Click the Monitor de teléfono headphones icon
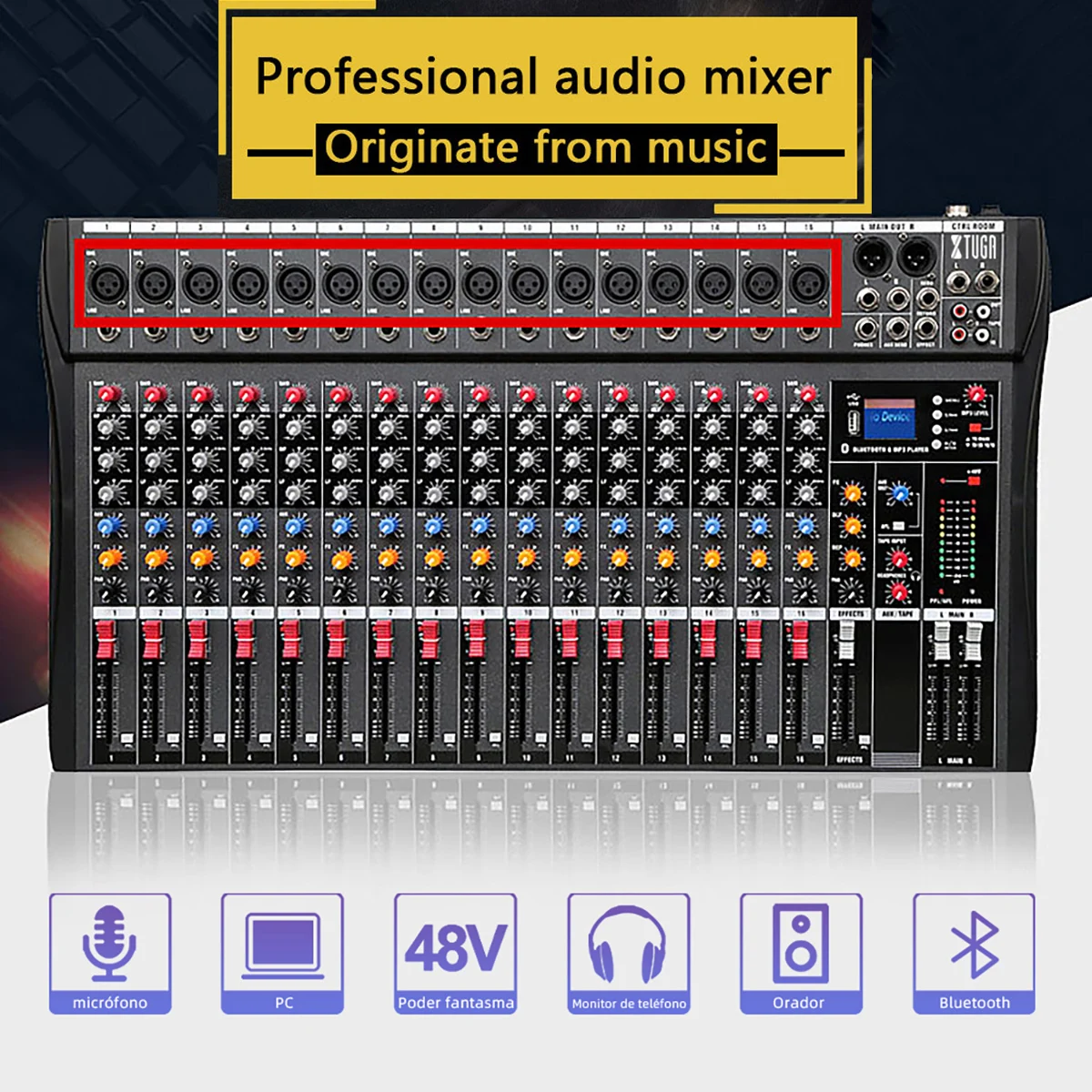 (628, 954)
